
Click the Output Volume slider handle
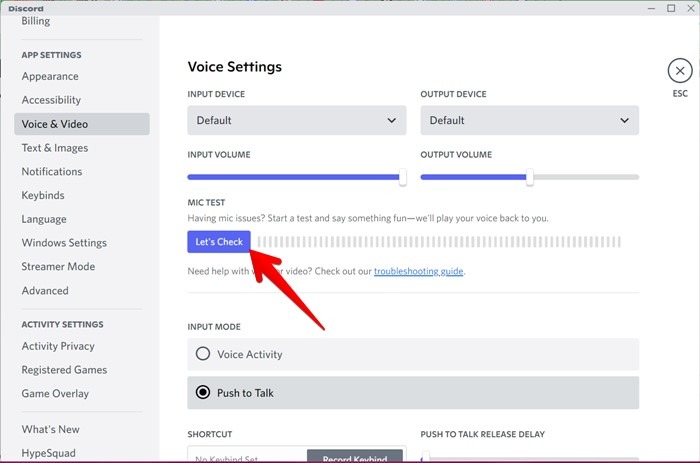(529, 177)
